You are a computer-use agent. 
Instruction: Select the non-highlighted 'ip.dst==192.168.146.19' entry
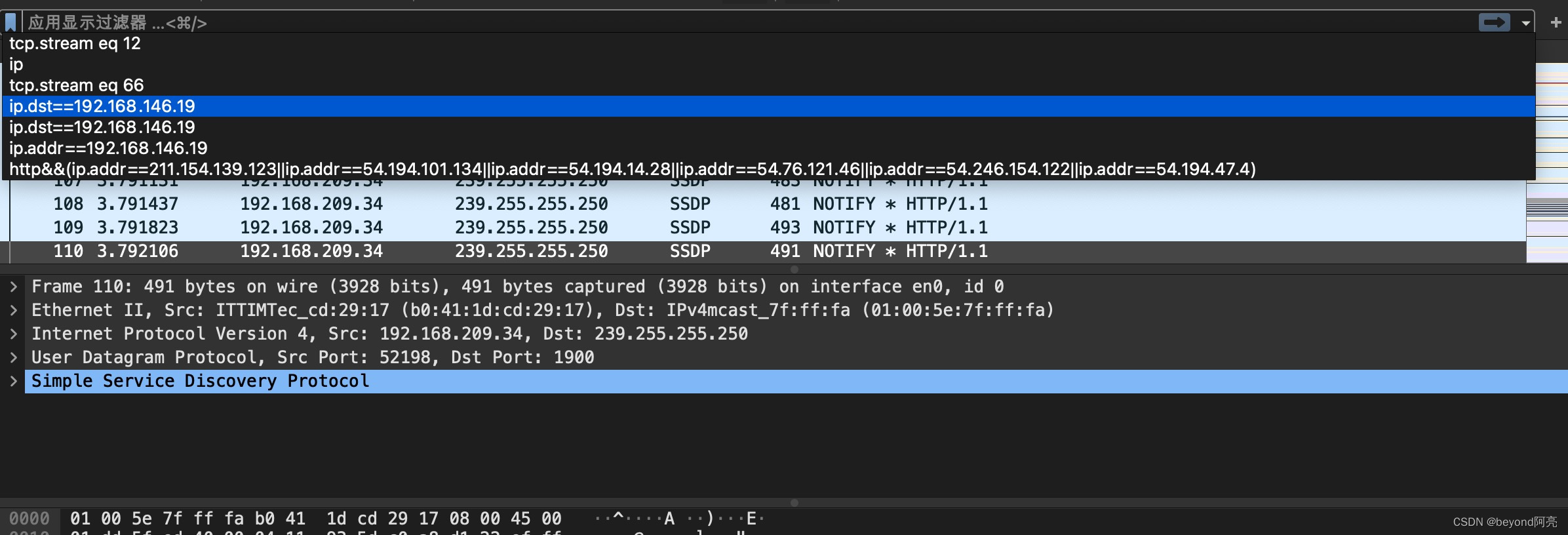(x=769, y=127)
